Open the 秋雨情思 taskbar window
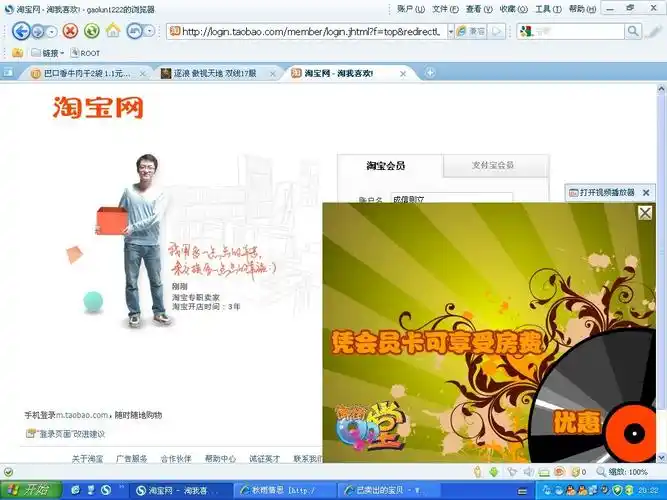The height and width of the screenshot is (500, 667). click(x=283, y=490)
